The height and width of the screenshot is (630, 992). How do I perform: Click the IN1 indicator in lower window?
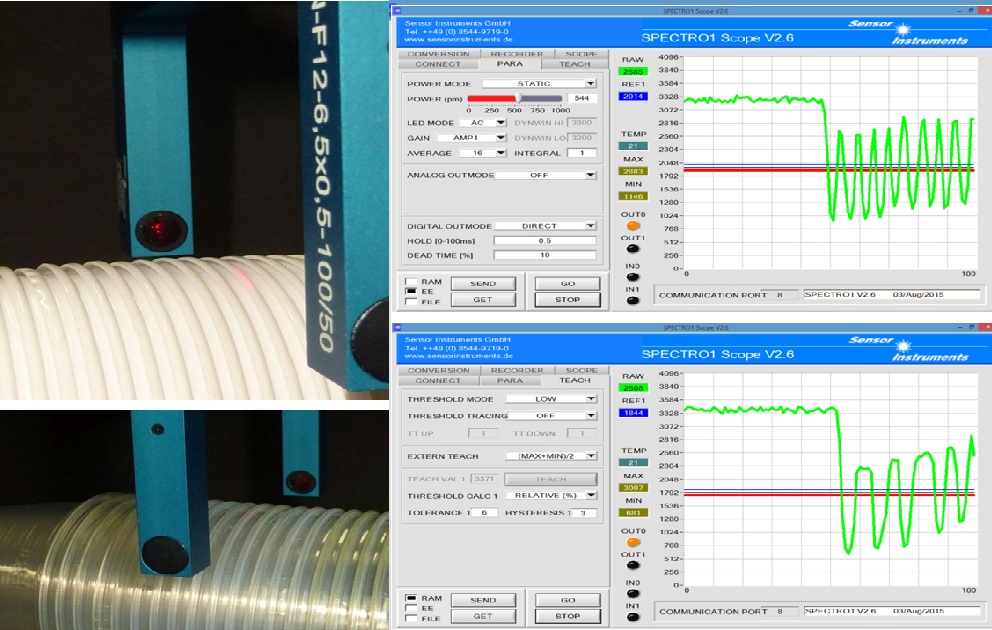pos(633,617)
